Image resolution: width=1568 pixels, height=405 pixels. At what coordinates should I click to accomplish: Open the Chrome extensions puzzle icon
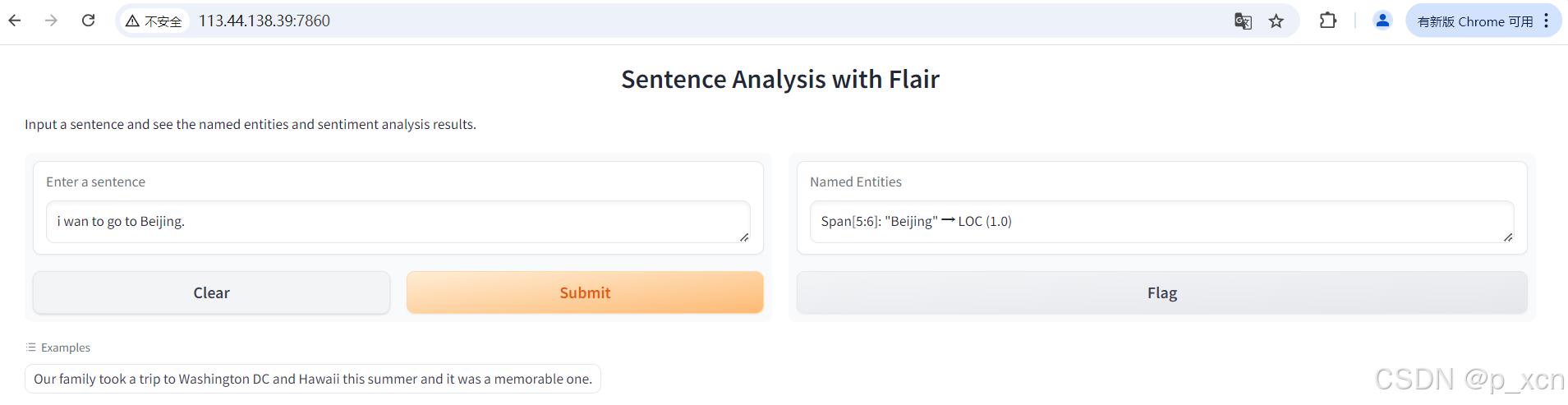coord(1327,21)
